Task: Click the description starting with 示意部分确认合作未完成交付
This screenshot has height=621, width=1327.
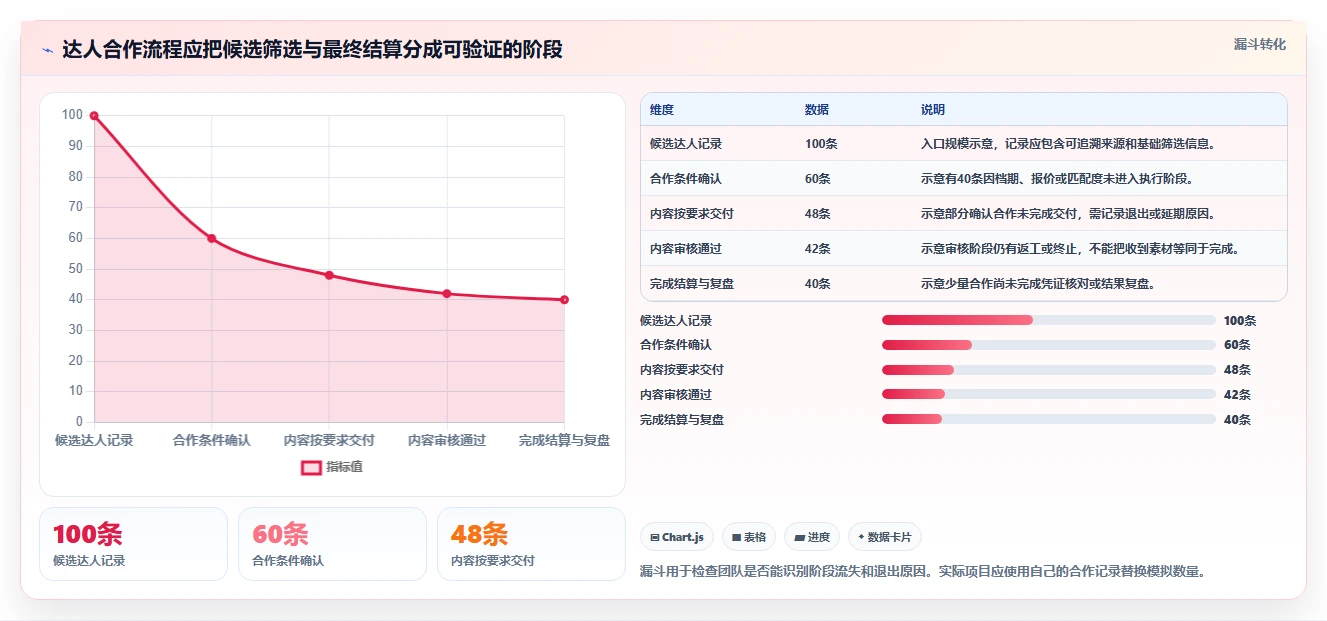Action: click(1068, 214)
